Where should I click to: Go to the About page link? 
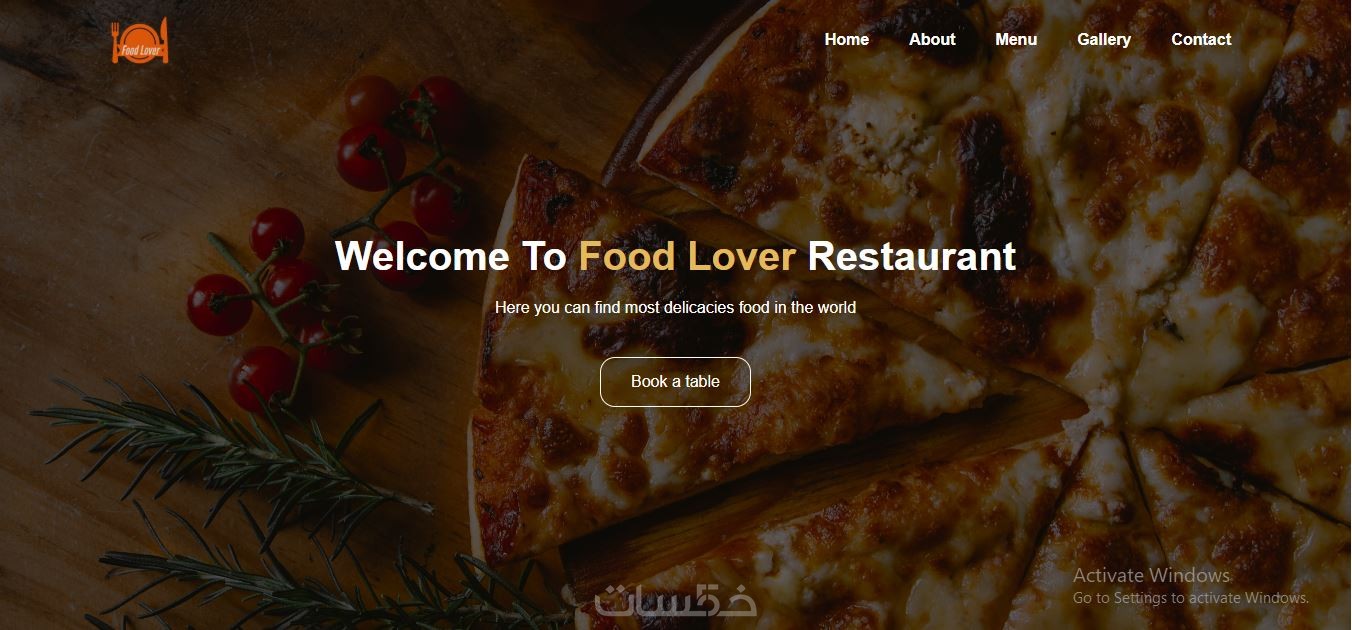[x=932, y=40]
